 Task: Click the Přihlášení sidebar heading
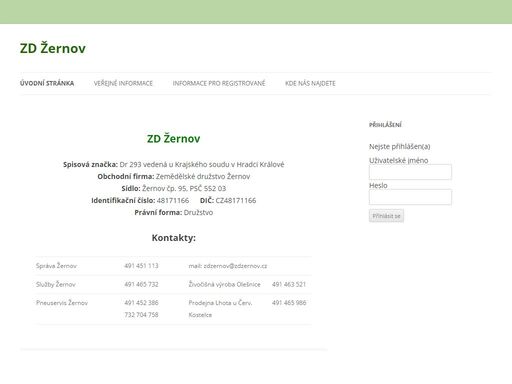(385, 125)
